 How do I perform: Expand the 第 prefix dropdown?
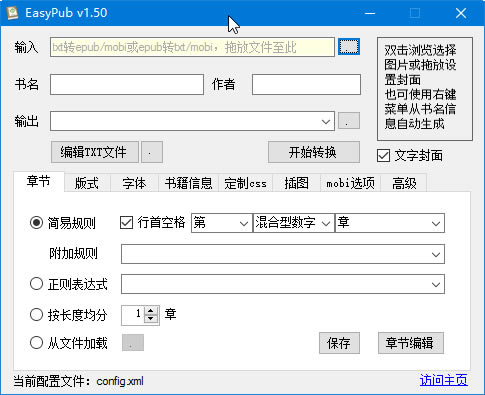click(244, 223)
